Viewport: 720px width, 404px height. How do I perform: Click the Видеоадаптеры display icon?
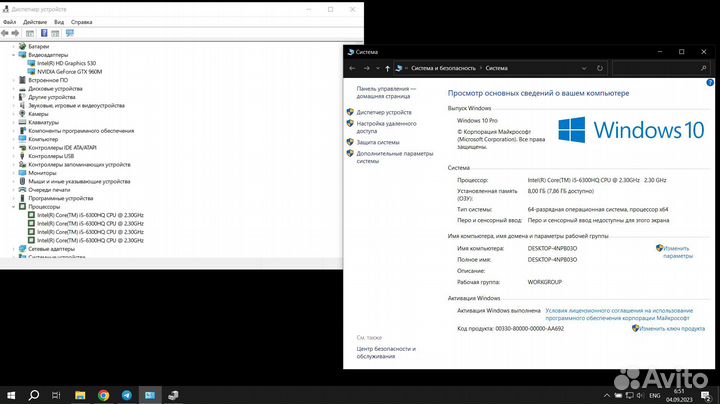click(x=22, y=55)
